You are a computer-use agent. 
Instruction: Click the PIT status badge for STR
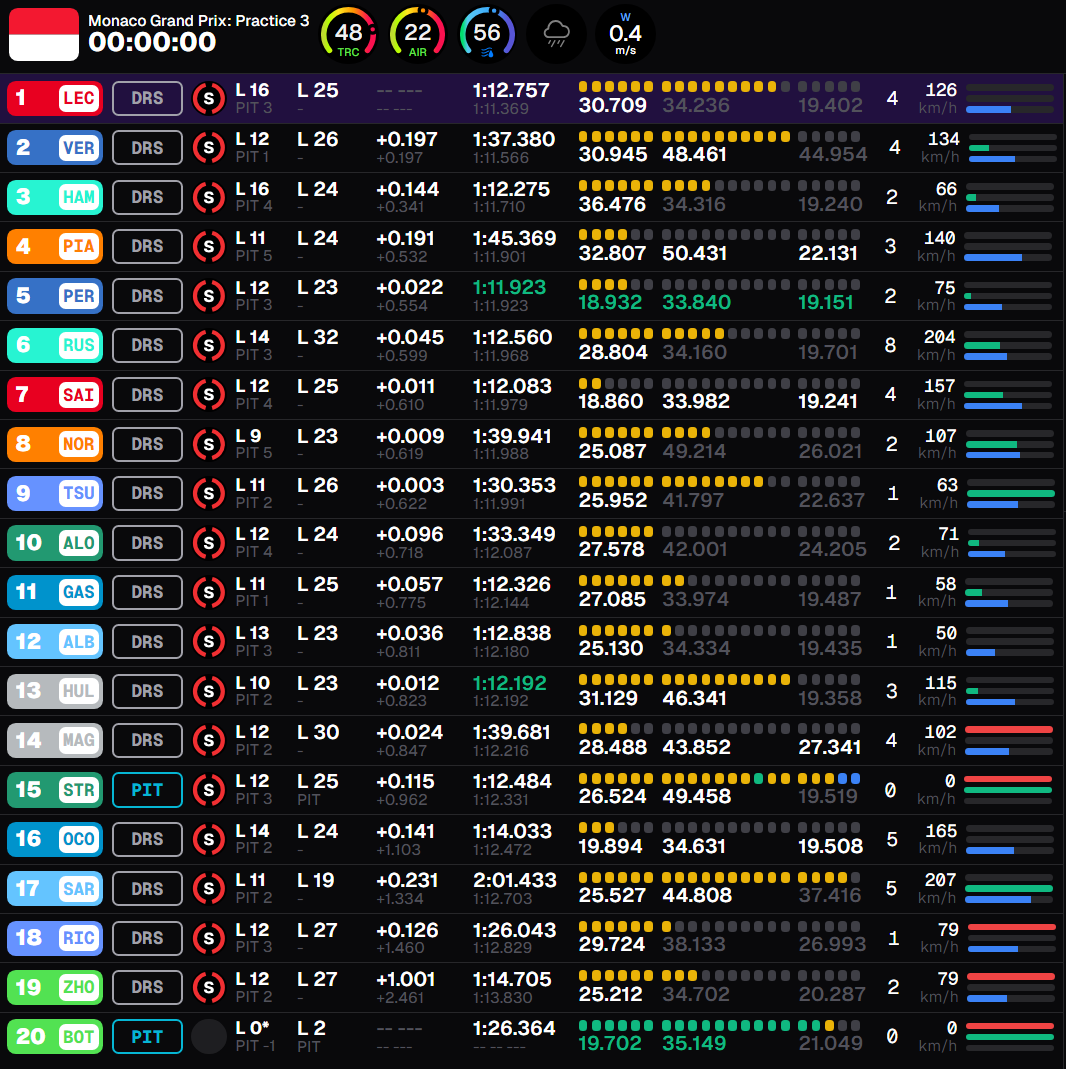tap(147, 789)
